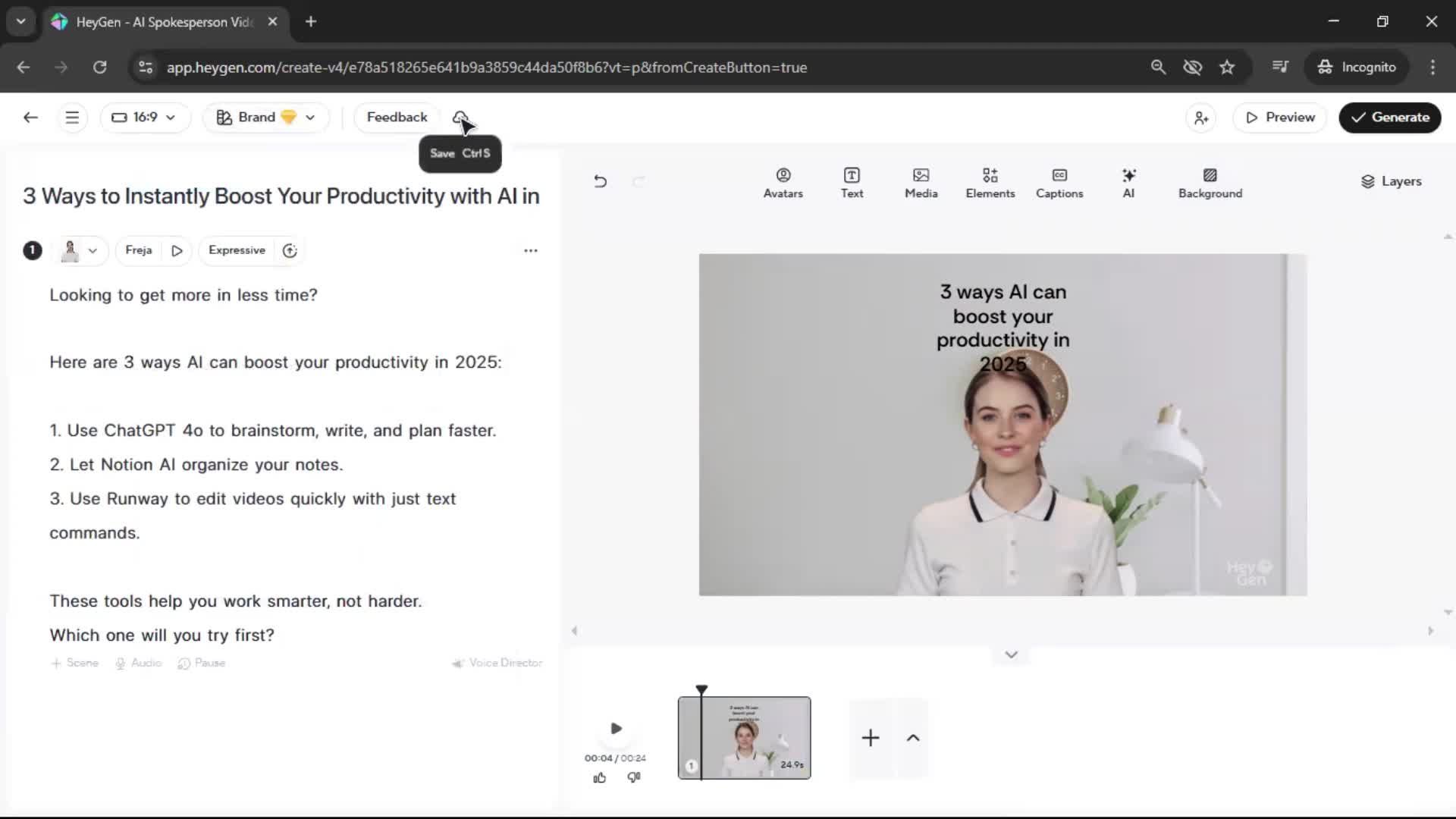Image resolution: width=1456 pixels, height=819 pixels.
Task: Toggle the Layers panel
Action: 1391,181
